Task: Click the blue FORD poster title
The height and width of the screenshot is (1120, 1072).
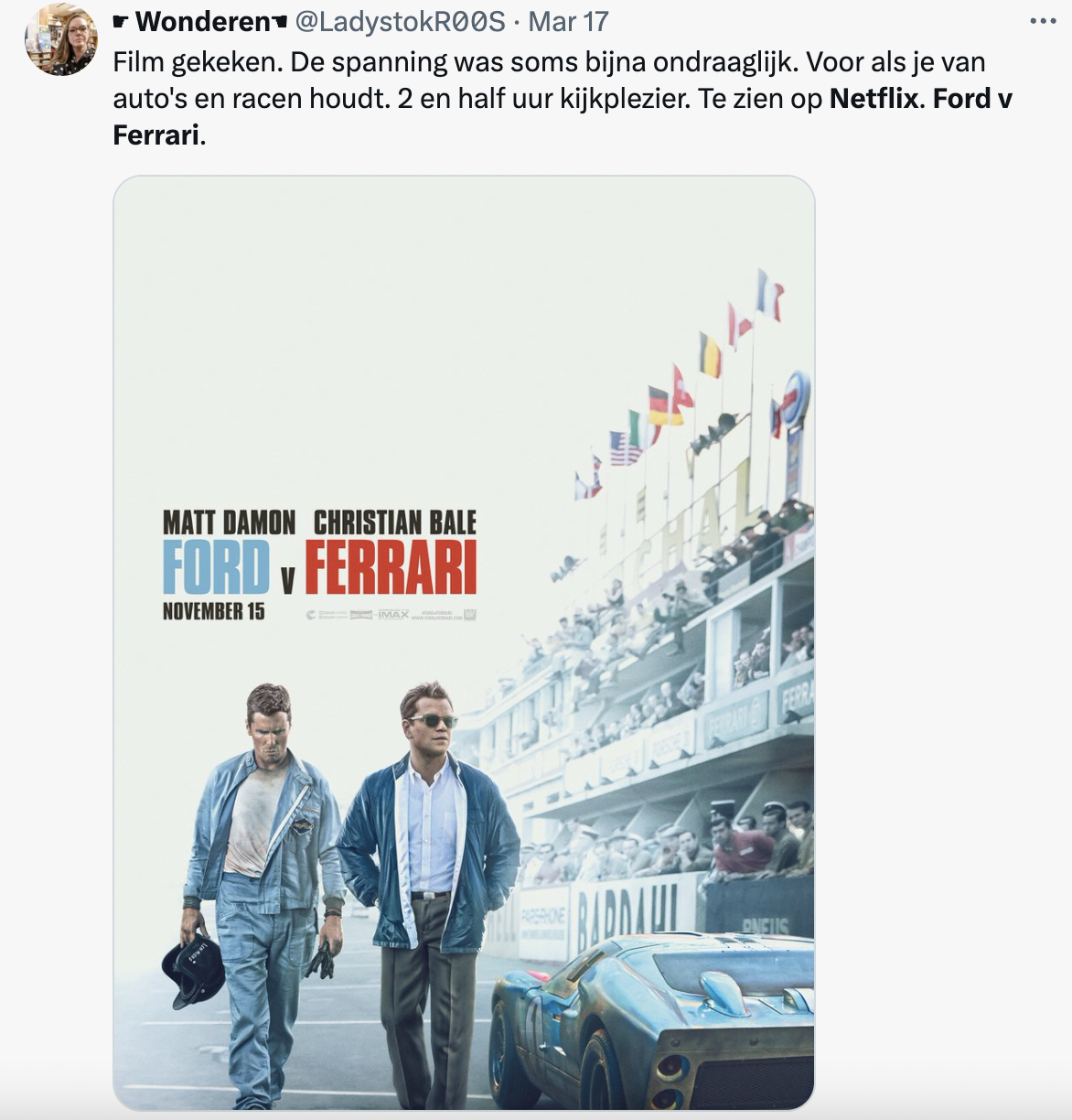Action: tap(216, 567)
